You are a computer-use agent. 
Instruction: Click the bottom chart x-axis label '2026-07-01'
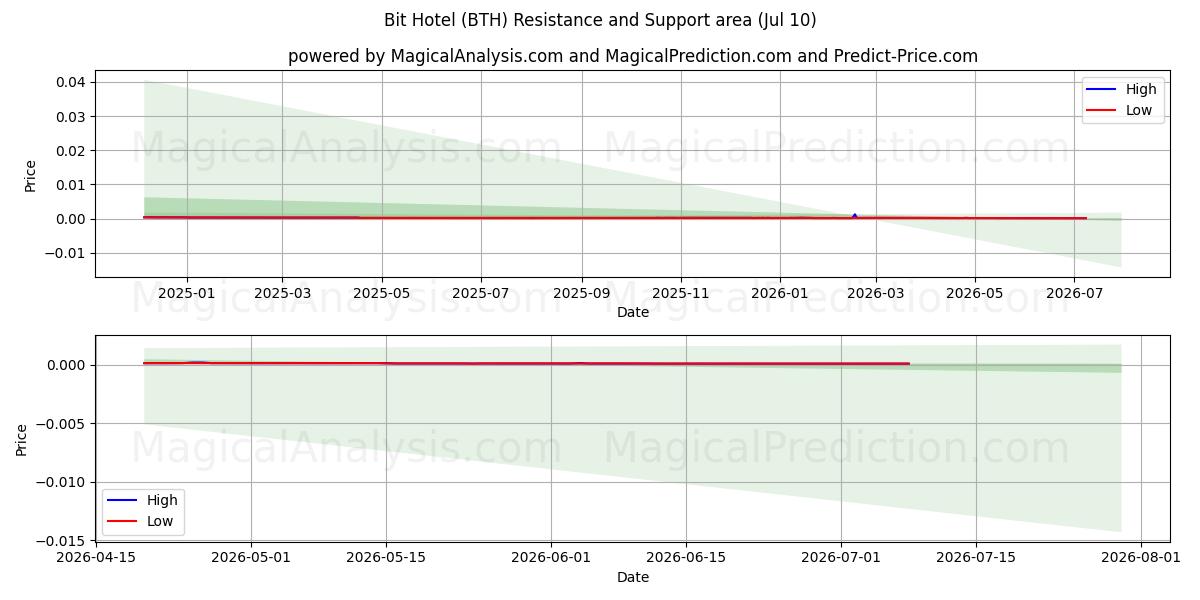(x=841, y=558)
